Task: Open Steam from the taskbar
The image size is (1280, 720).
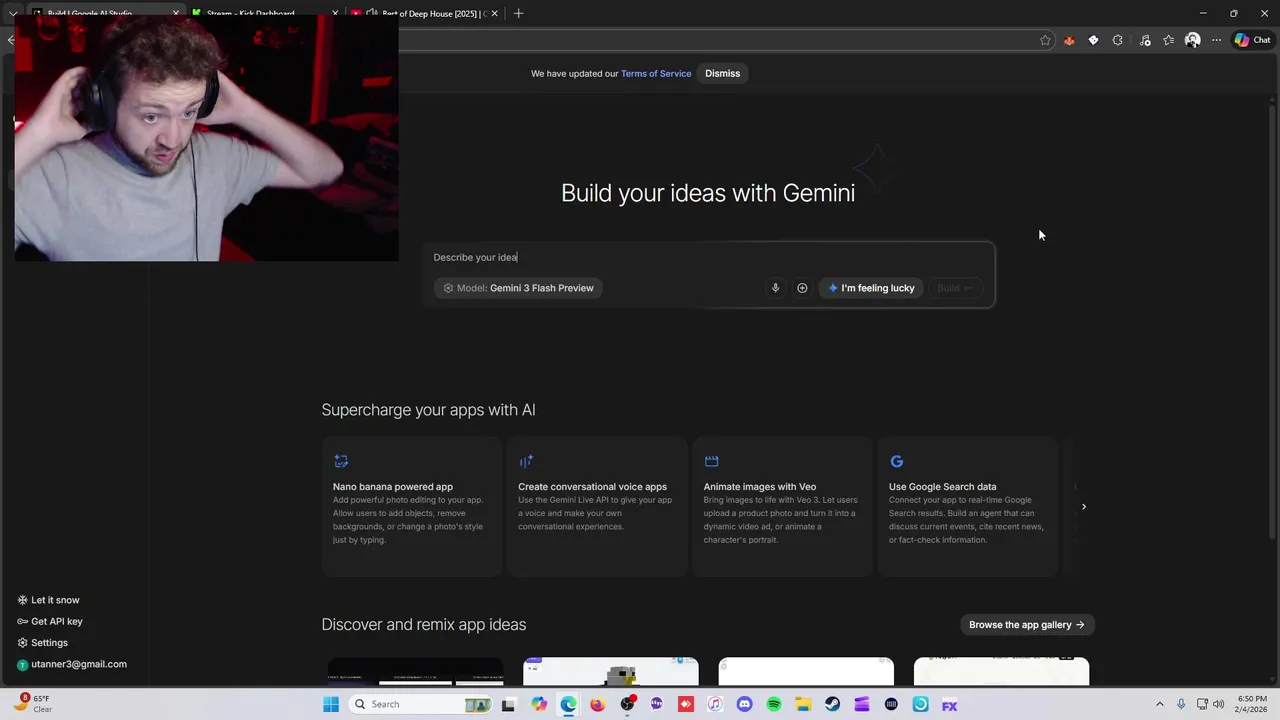Action: tap(832, 704)
